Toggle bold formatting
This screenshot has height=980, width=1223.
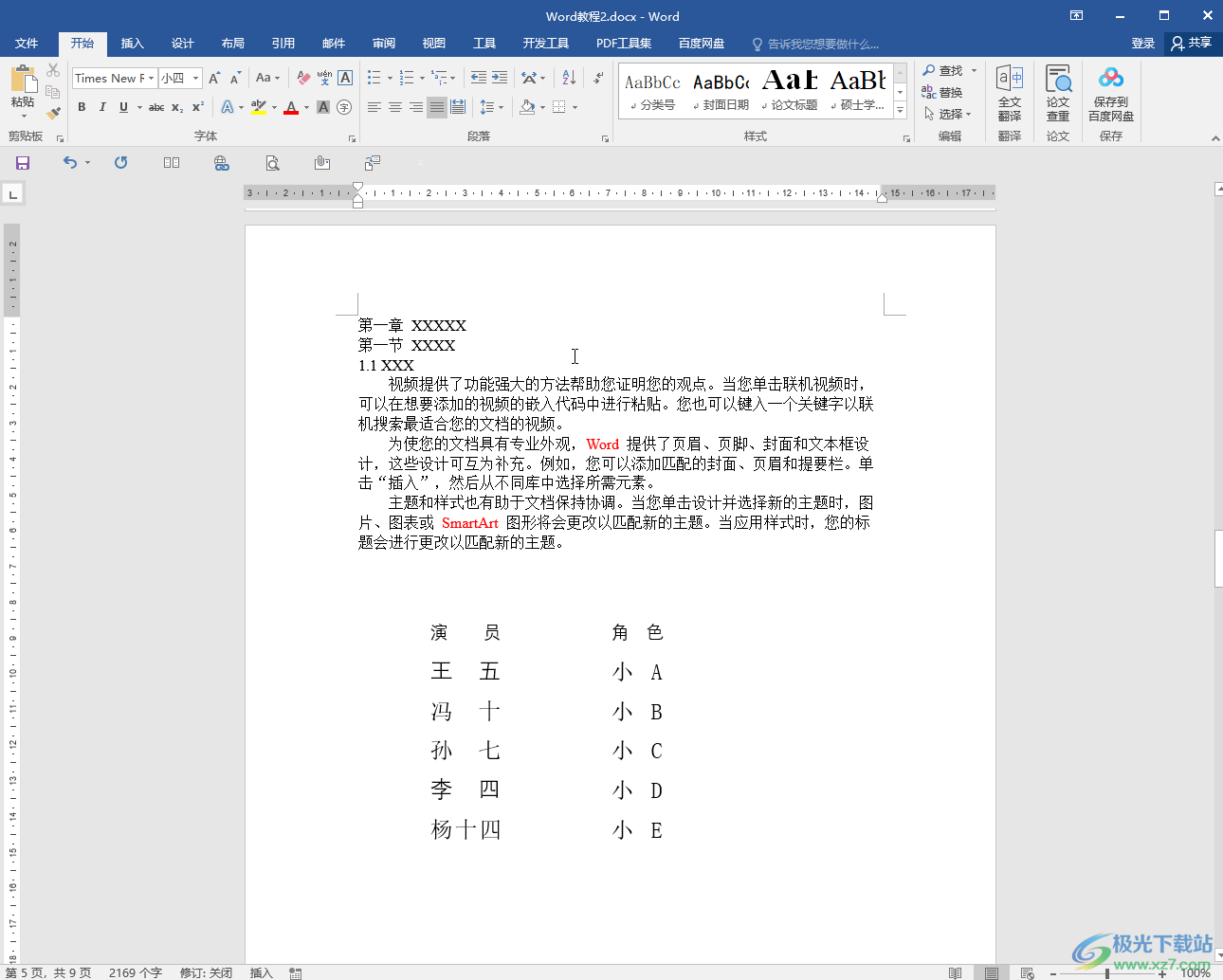82,107
